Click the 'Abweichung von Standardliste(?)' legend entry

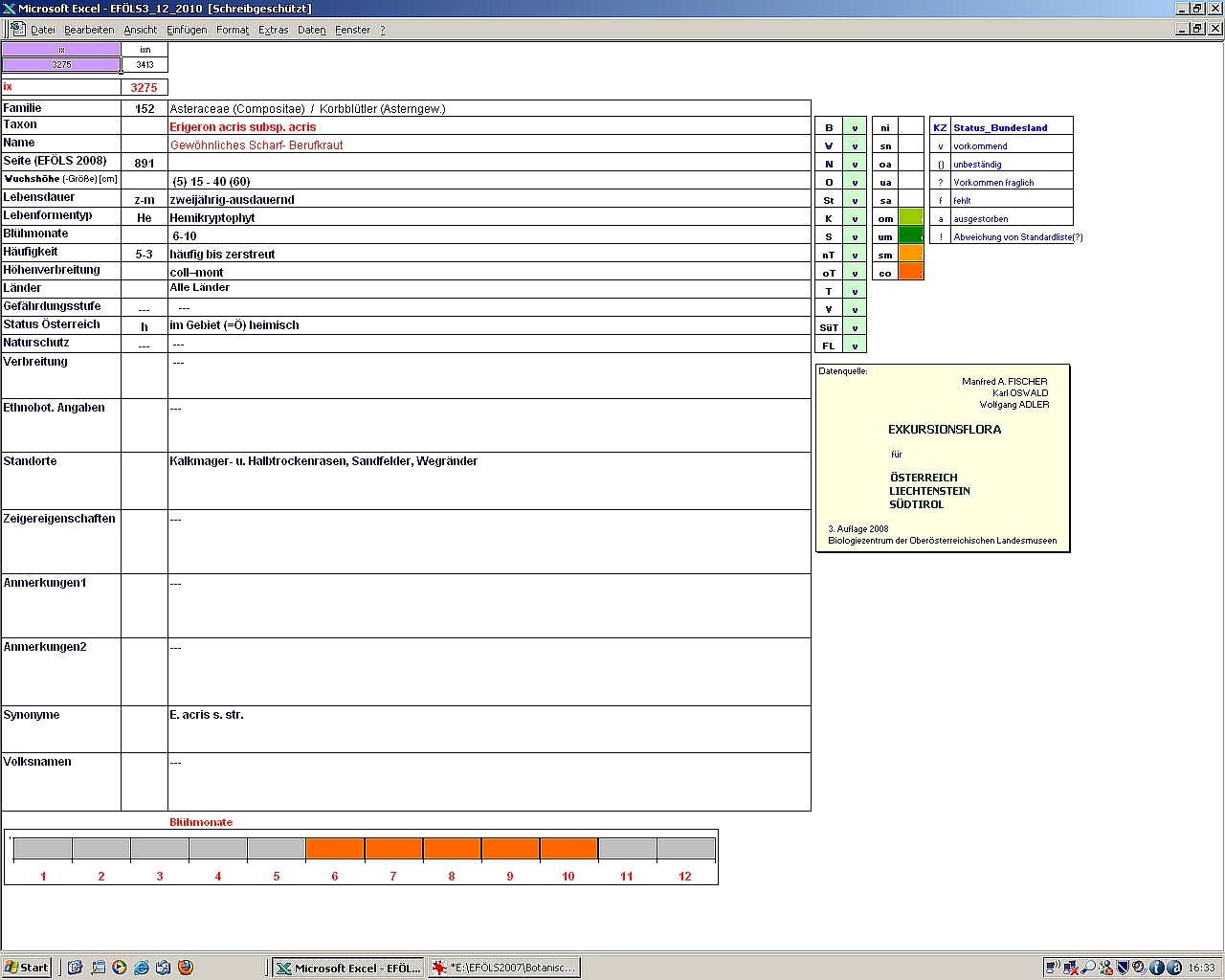[x=1018, y=237]
